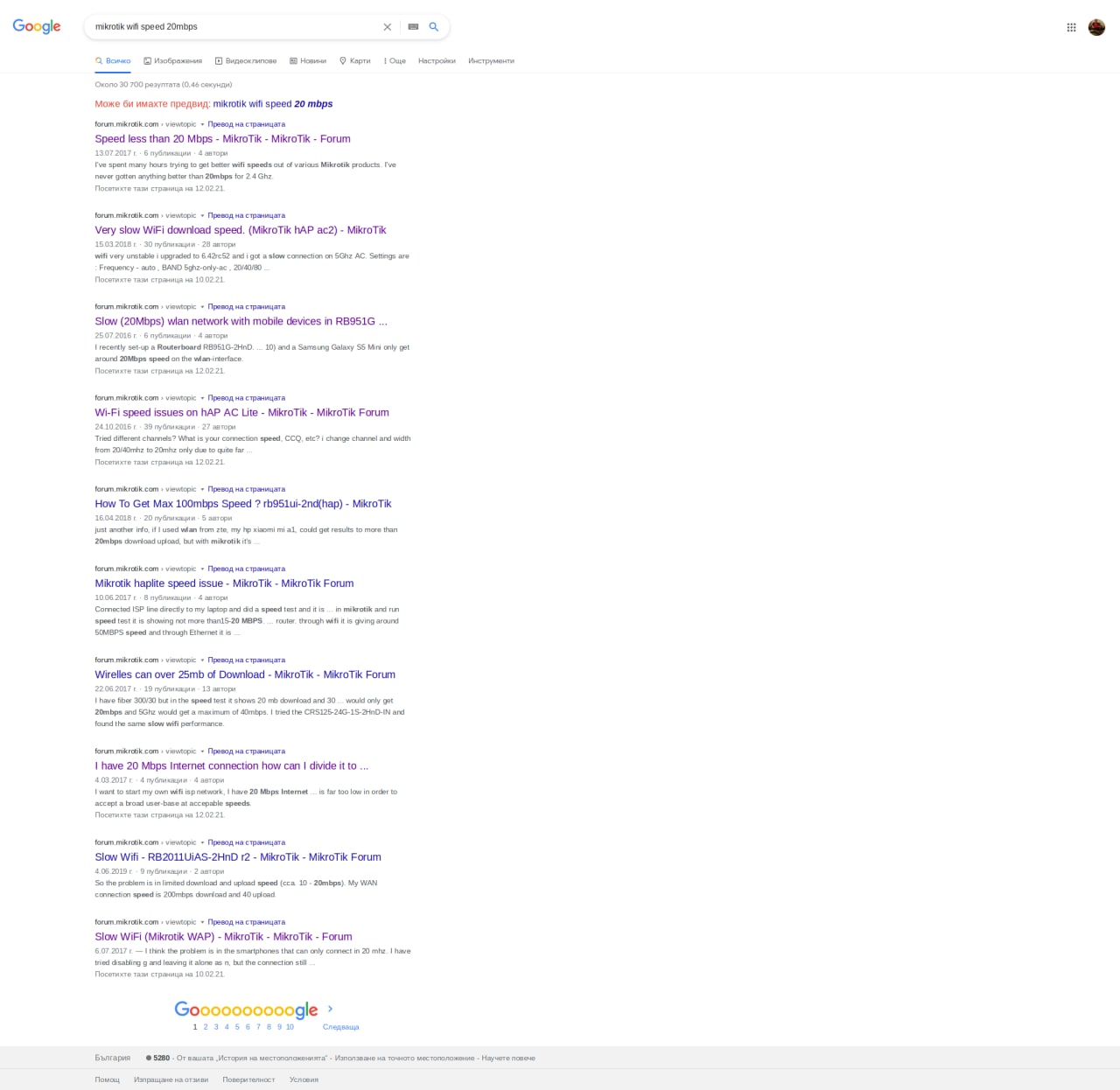Open result Wi-Fi speed issues on hAP AC Lite
1120x1090 pixels.
tap(241, 413)
